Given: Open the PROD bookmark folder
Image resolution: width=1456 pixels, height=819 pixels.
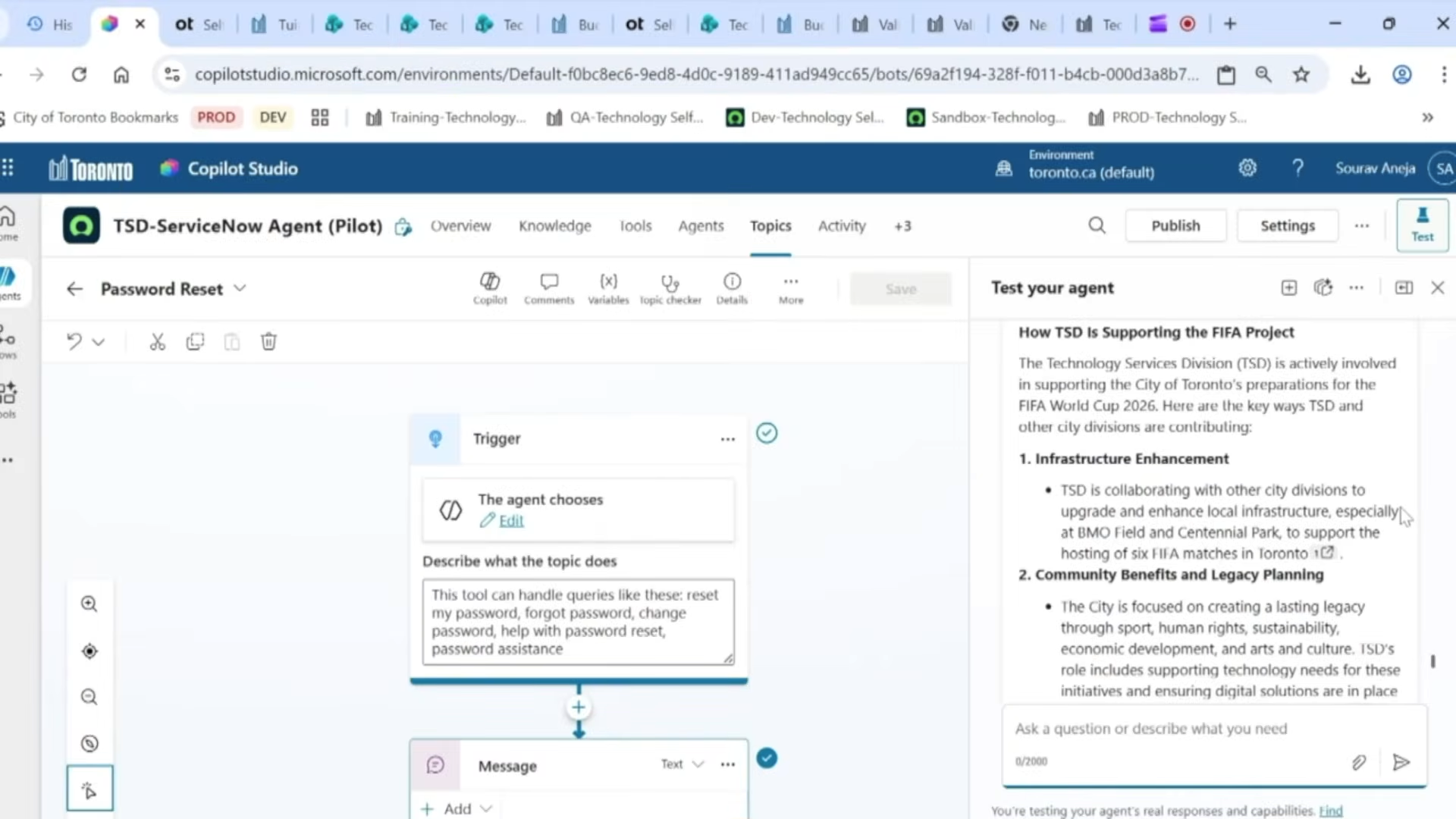Looking at the screenshot, I should pos(216,118).
